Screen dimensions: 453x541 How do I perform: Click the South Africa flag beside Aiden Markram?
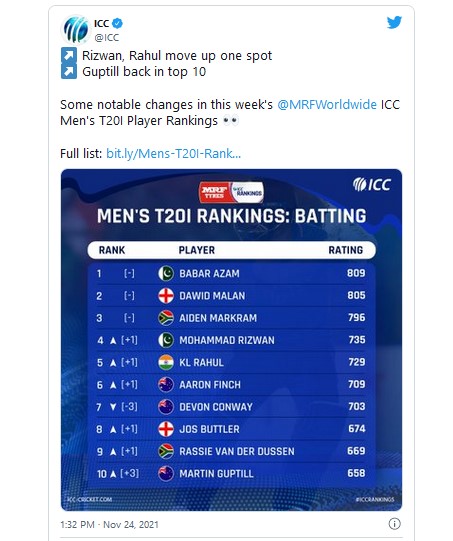pos(166,318)
